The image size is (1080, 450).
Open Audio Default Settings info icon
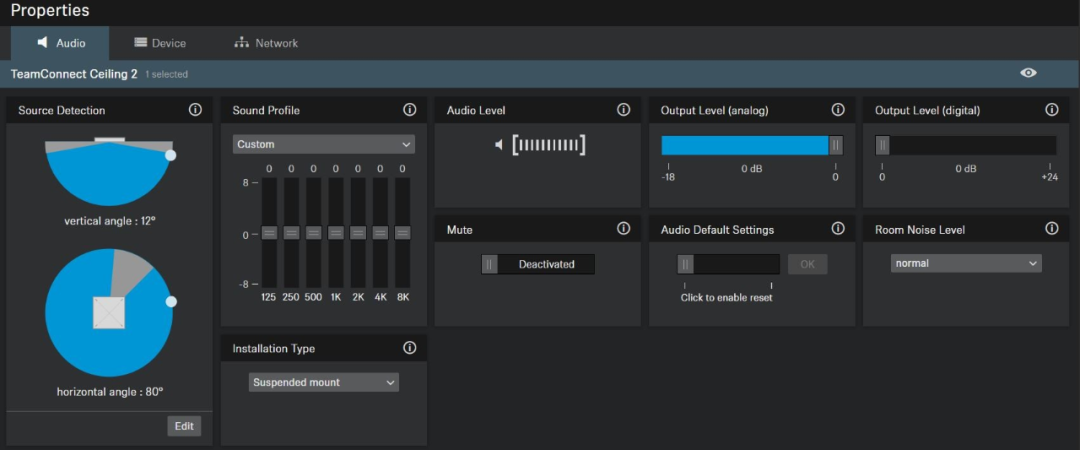coord(838,229)
